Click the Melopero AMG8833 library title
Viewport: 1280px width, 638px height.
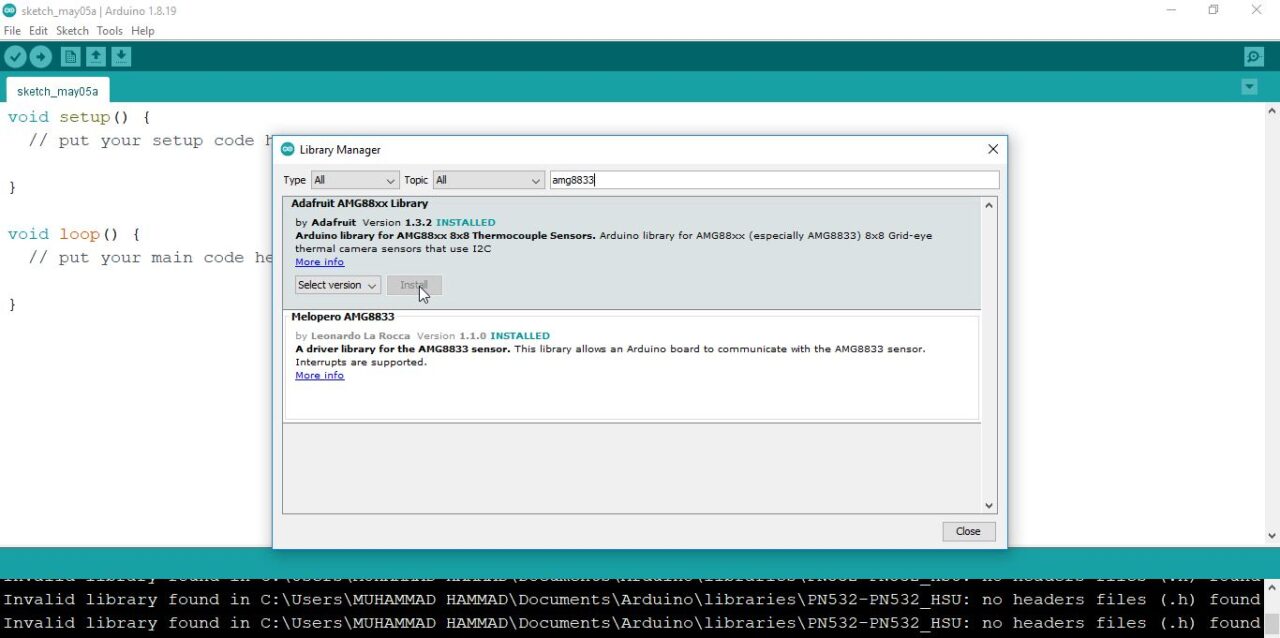(343, 316)
